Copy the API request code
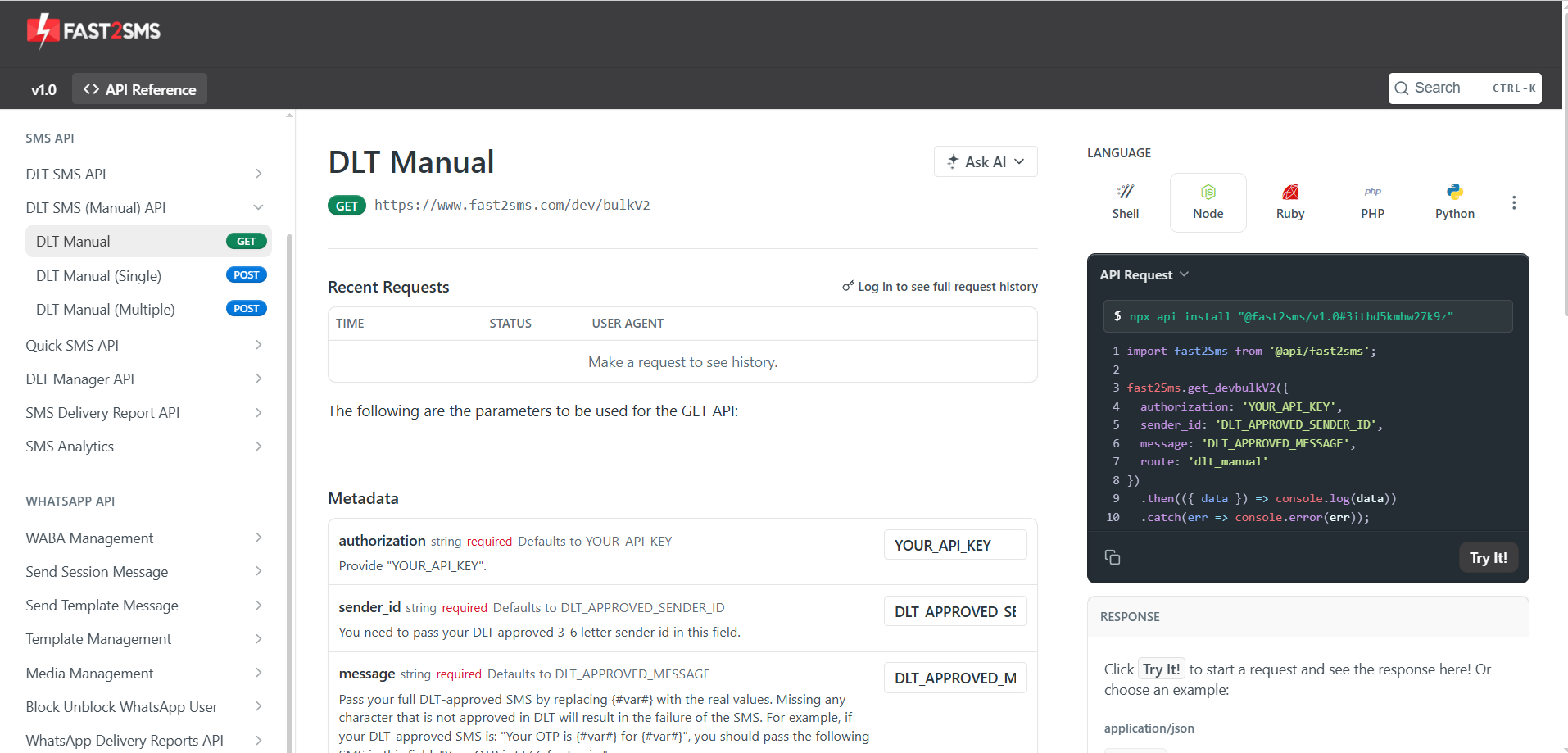 [x=1113, y=557]
